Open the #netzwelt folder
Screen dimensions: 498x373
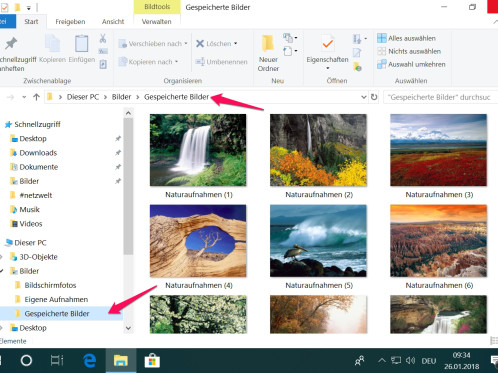(36, 195)
